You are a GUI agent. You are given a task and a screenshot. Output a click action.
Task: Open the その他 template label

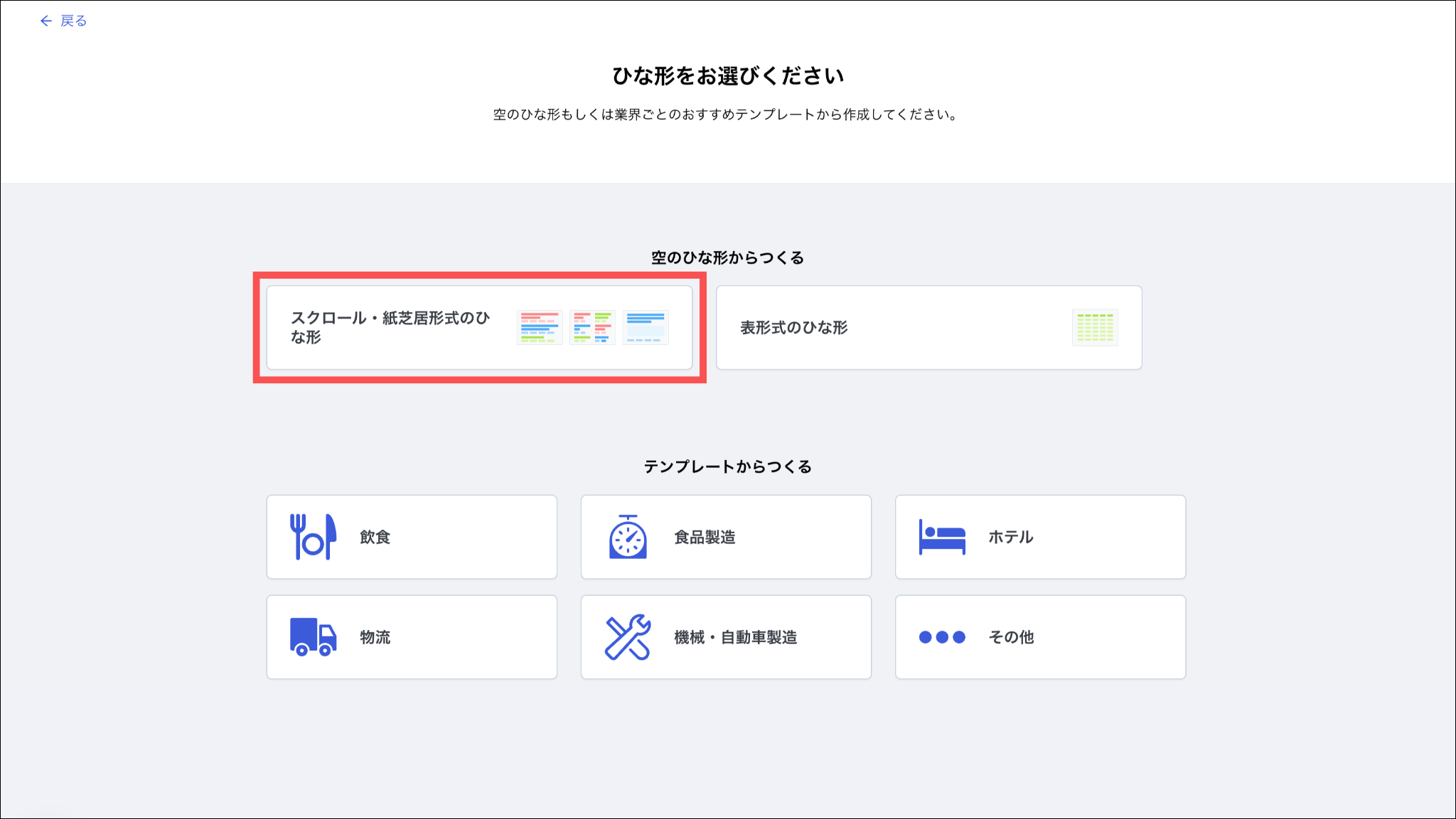click(x=1011, y=638)
